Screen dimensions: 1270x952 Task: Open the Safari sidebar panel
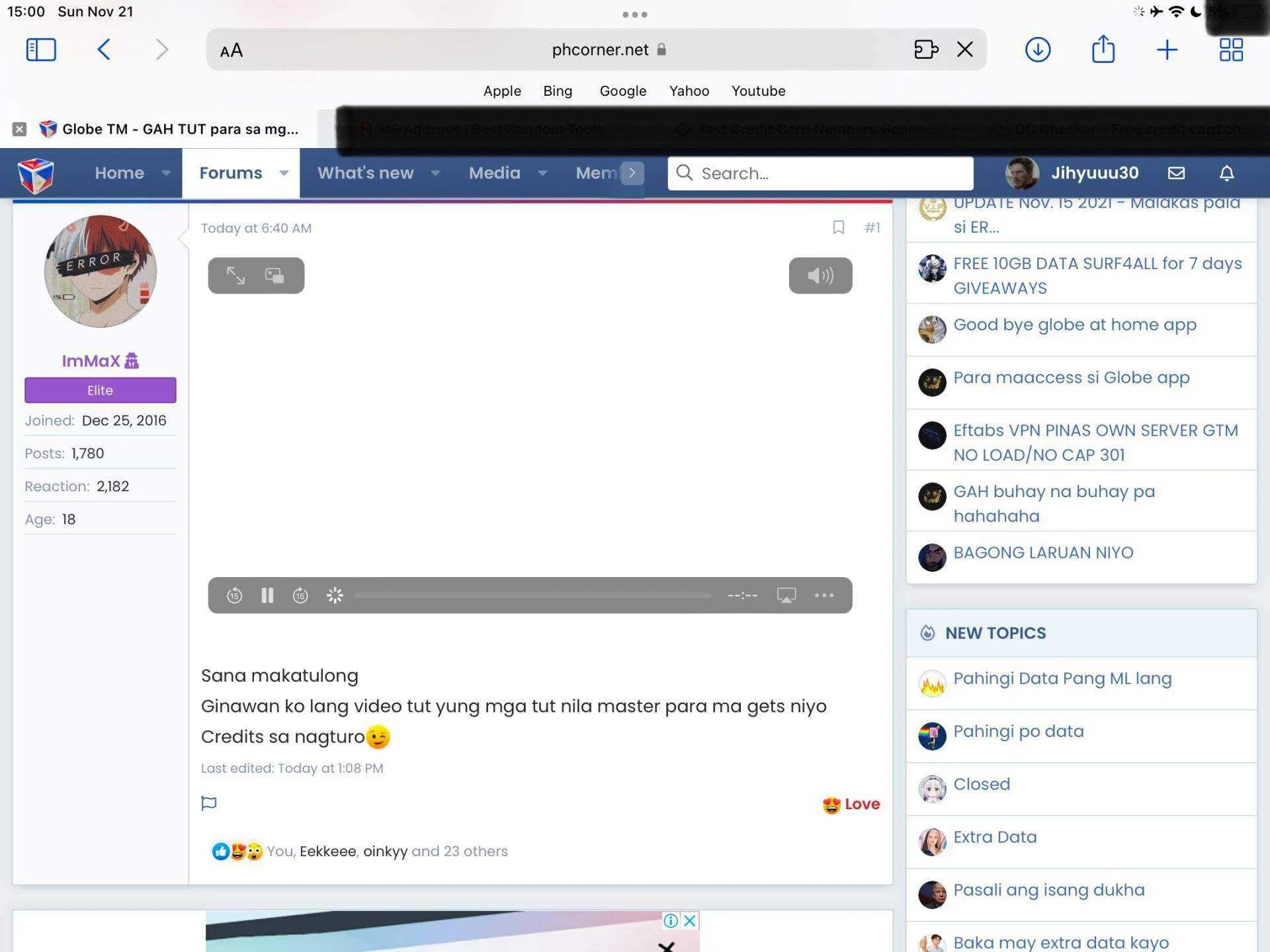[41, 50]
